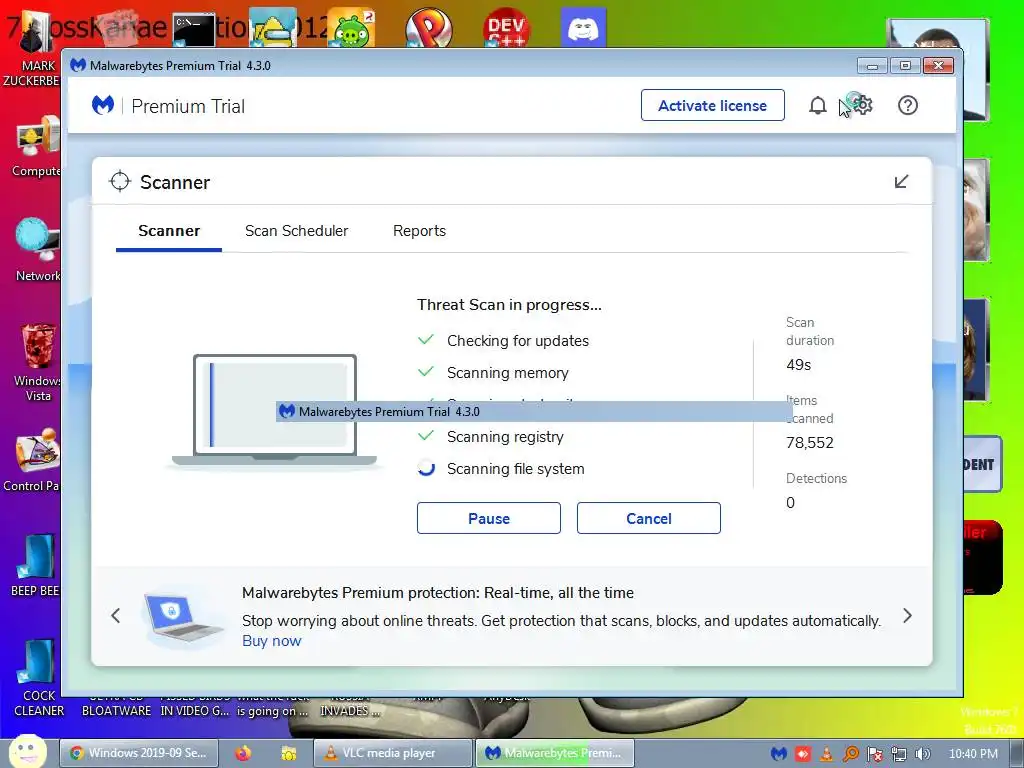Open the help question mark icon
Viewport: 1024px width, 768px height.
(908, 105)
